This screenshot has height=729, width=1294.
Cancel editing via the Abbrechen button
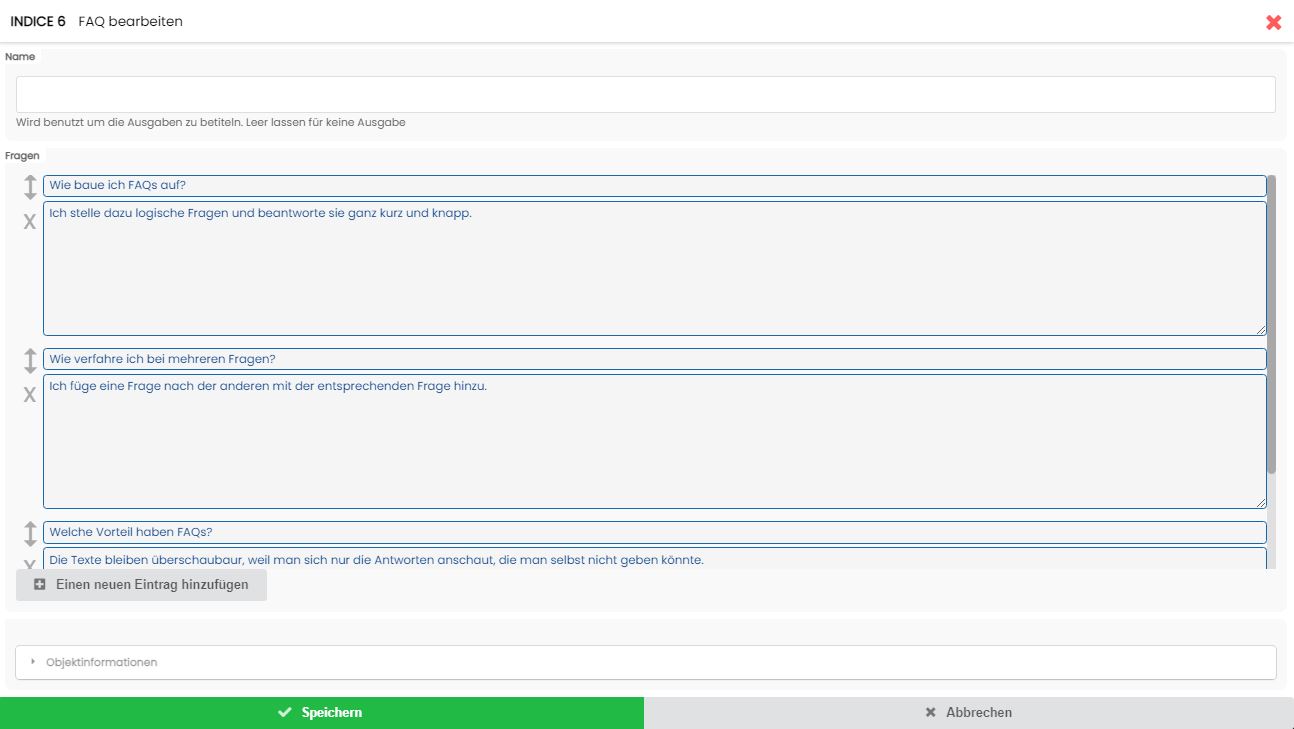coord(968,713)
